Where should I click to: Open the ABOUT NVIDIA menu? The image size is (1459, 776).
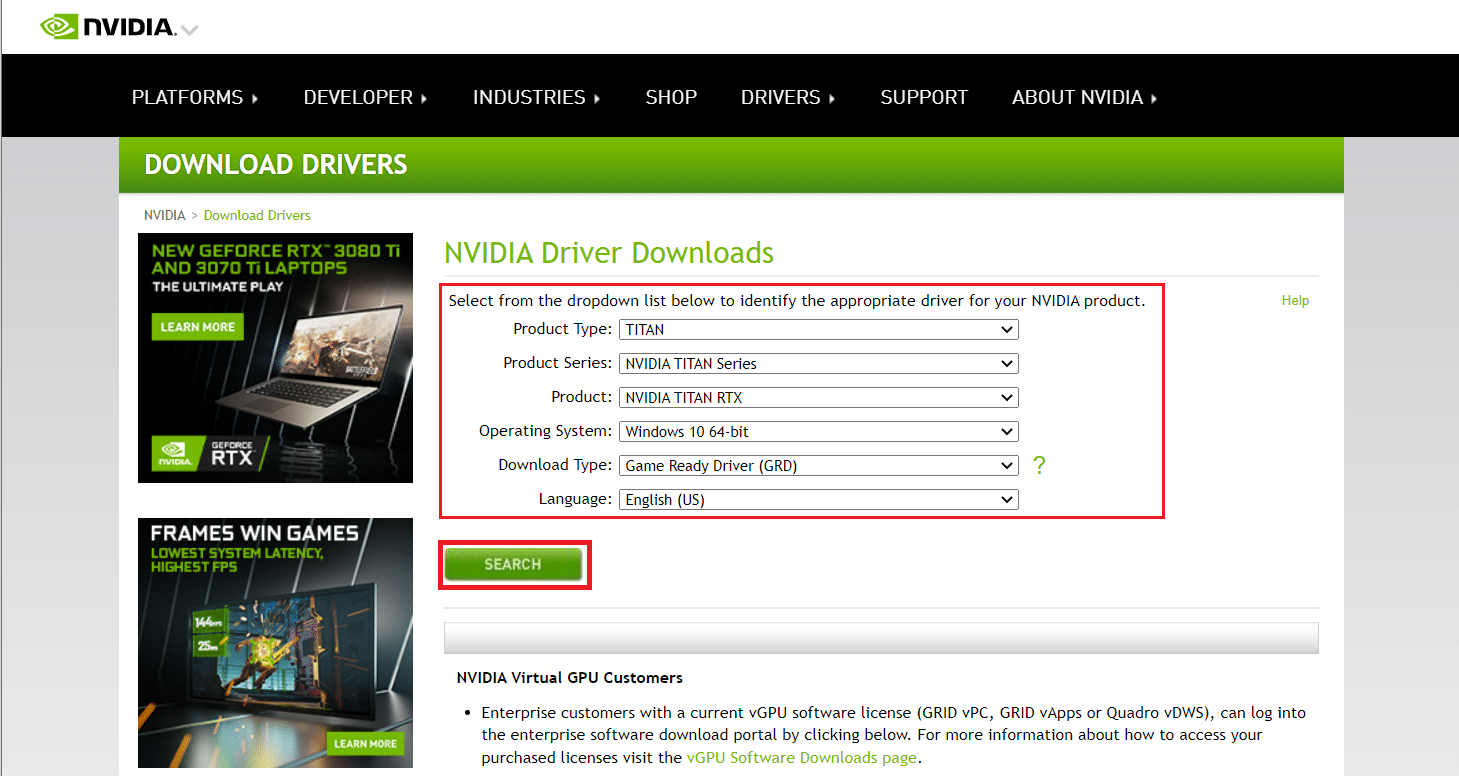click(1085, 97)
